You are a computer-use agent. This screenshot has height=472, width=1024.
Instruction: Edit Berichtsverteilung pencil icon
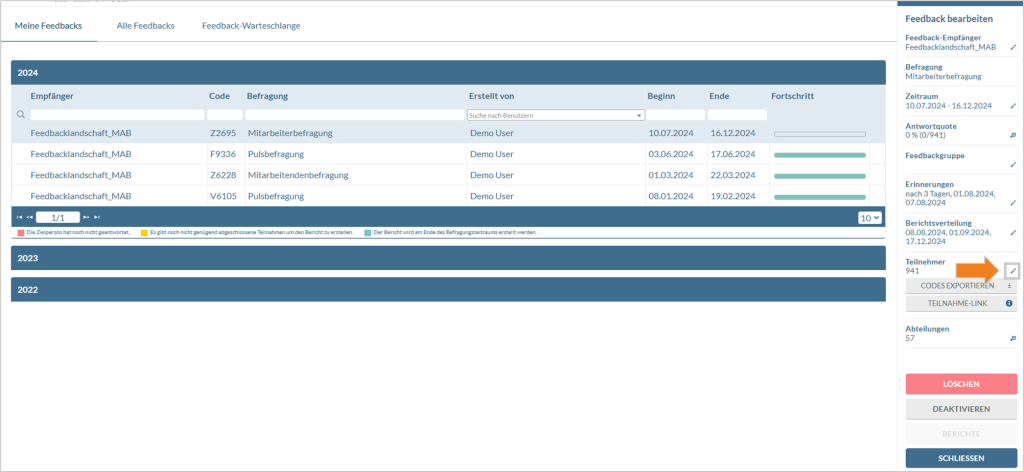tap(1013, 232)
